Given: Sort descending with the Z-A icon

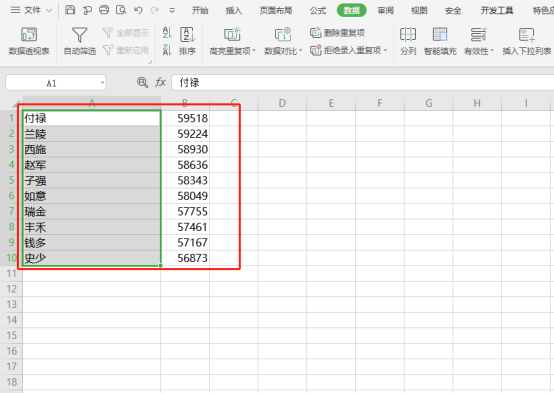Looking at the screenshot, I should 167,50.
